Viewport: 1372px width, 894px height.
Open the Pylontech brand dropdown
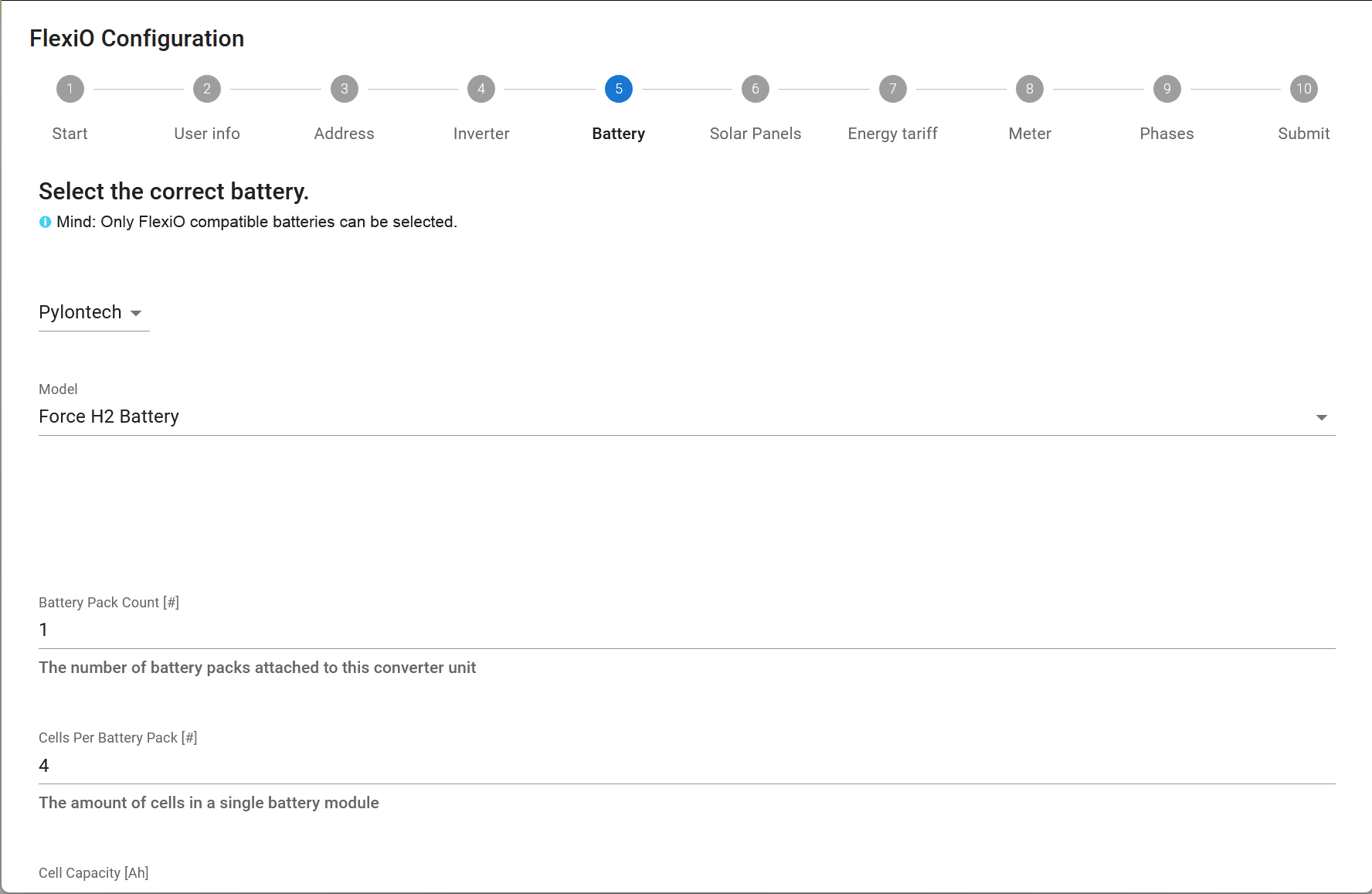93,312
